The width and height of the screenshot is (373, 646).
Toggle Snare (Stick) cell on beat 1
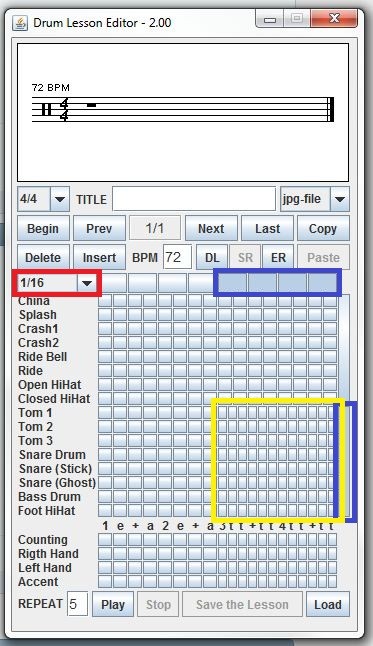click(105, 469)
